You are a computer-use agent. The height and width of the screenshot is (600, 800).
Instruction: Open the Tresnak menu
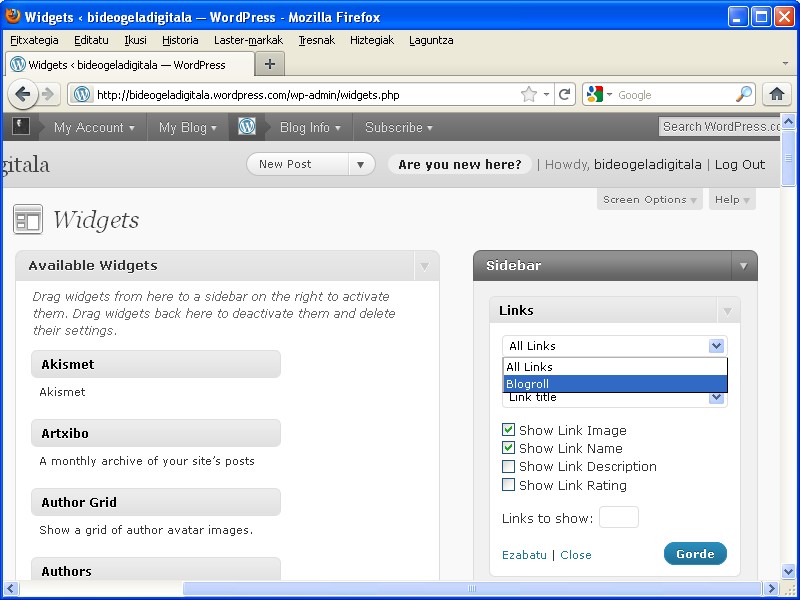pos(316,40)
